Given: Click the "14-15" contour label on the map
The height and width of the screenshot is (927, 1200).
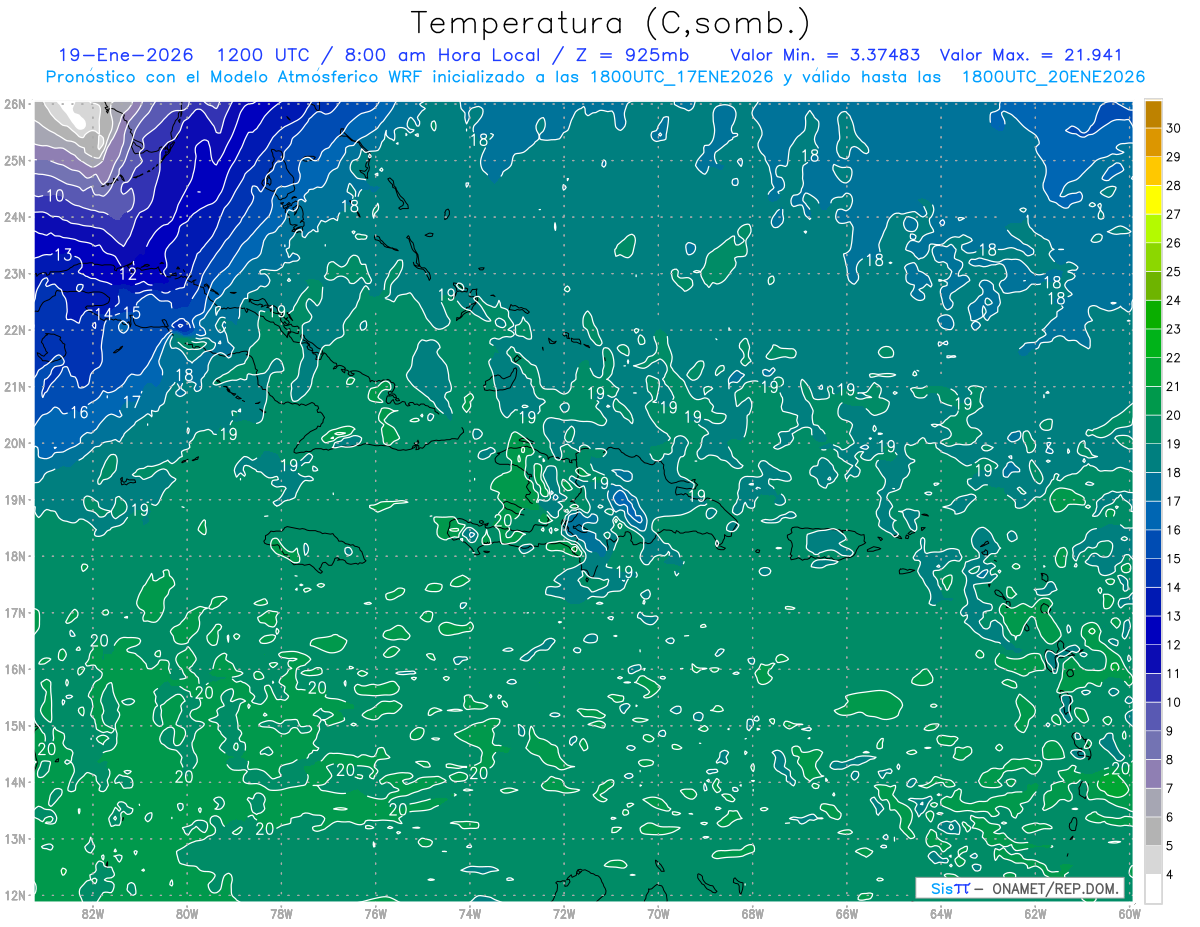Looking at the screenshot, I should pos(117,314).
